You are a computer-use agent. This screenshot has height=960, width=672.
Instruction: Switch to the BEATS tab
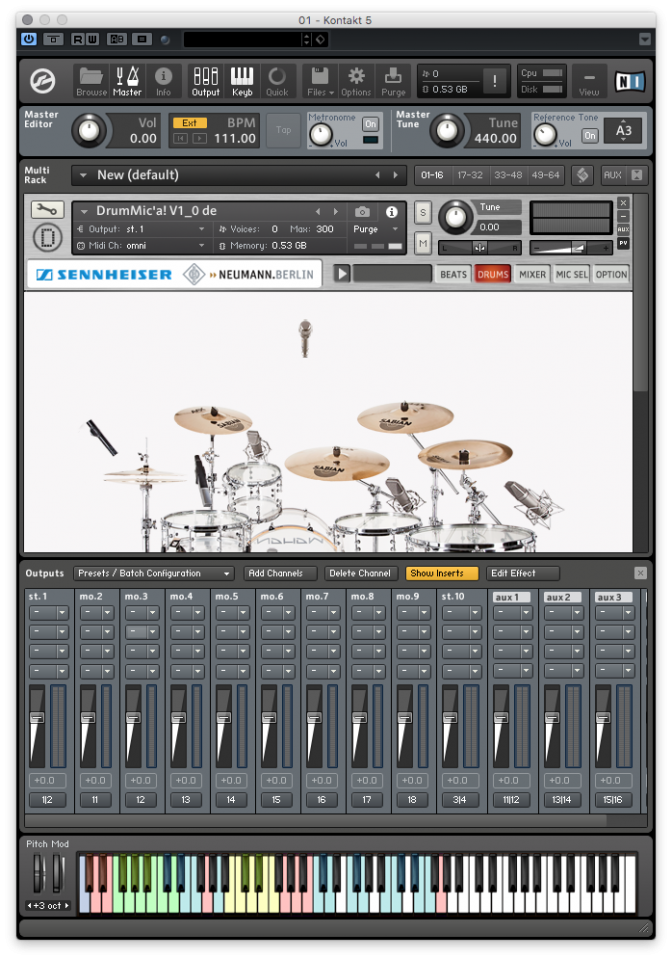[454, 274]
